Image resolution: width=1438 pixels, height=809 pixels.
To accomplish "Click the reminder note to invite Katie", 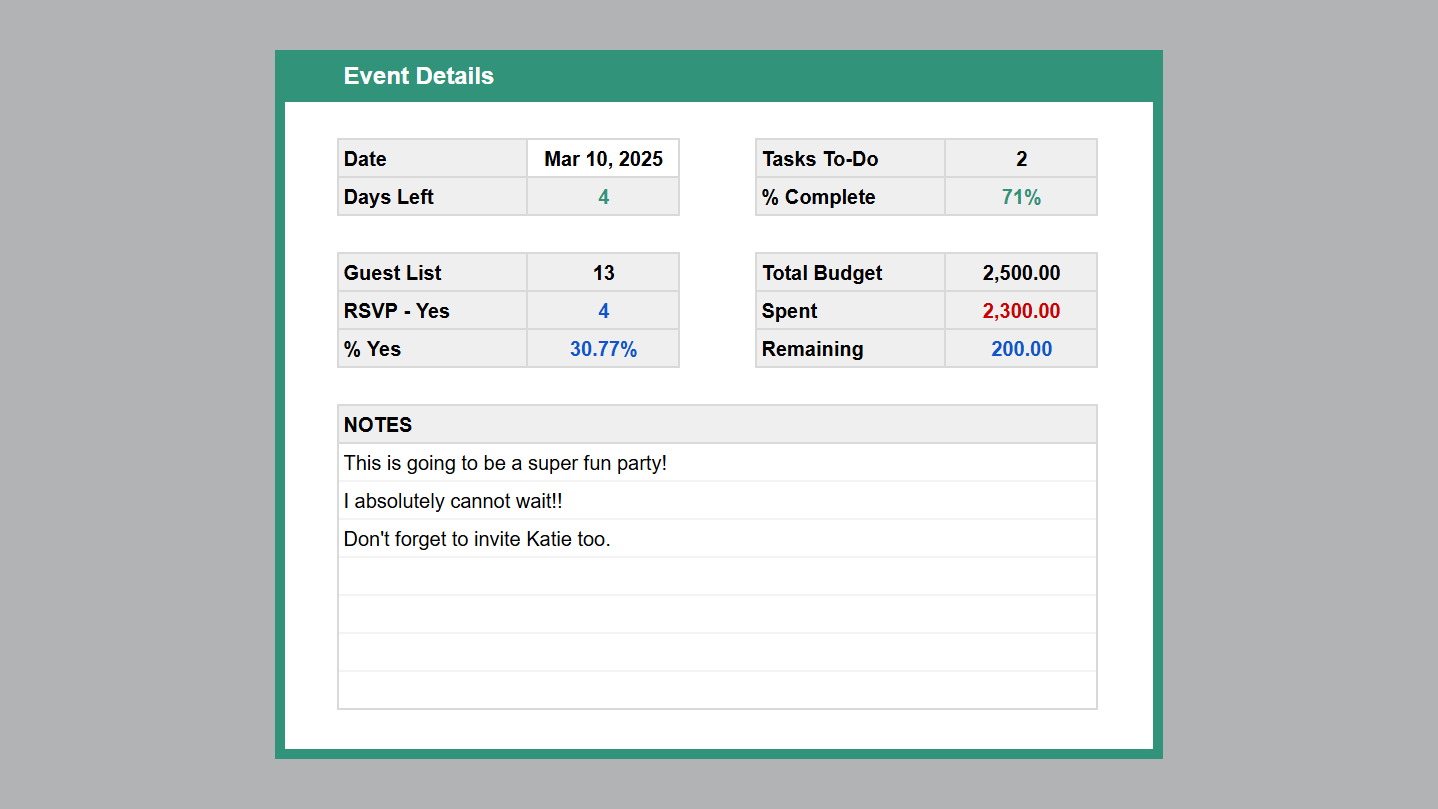I will coord(717,538).
